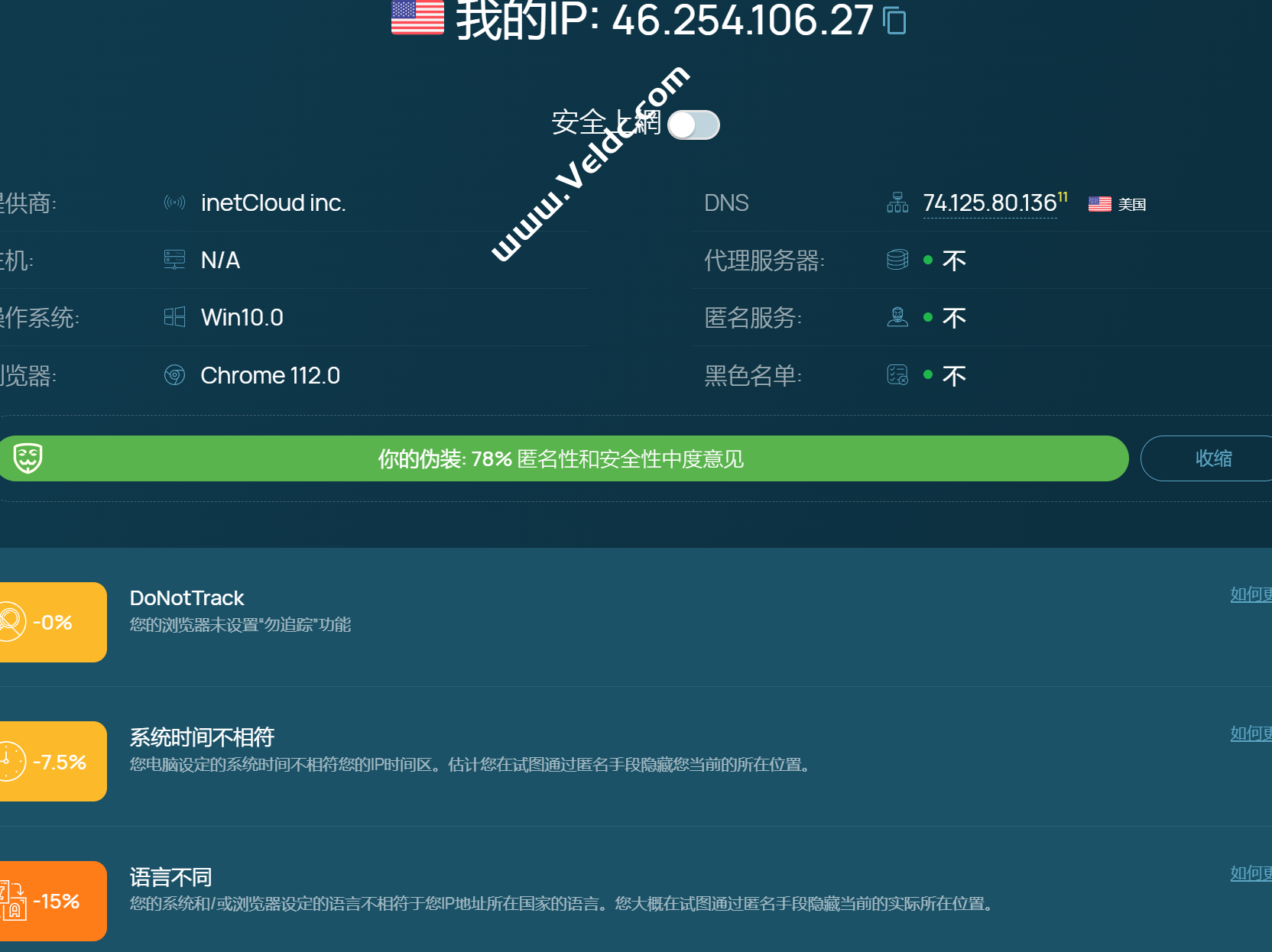Click the US flag beside 我的IP
Screen dimensions: 1272x952
[417, 17]
